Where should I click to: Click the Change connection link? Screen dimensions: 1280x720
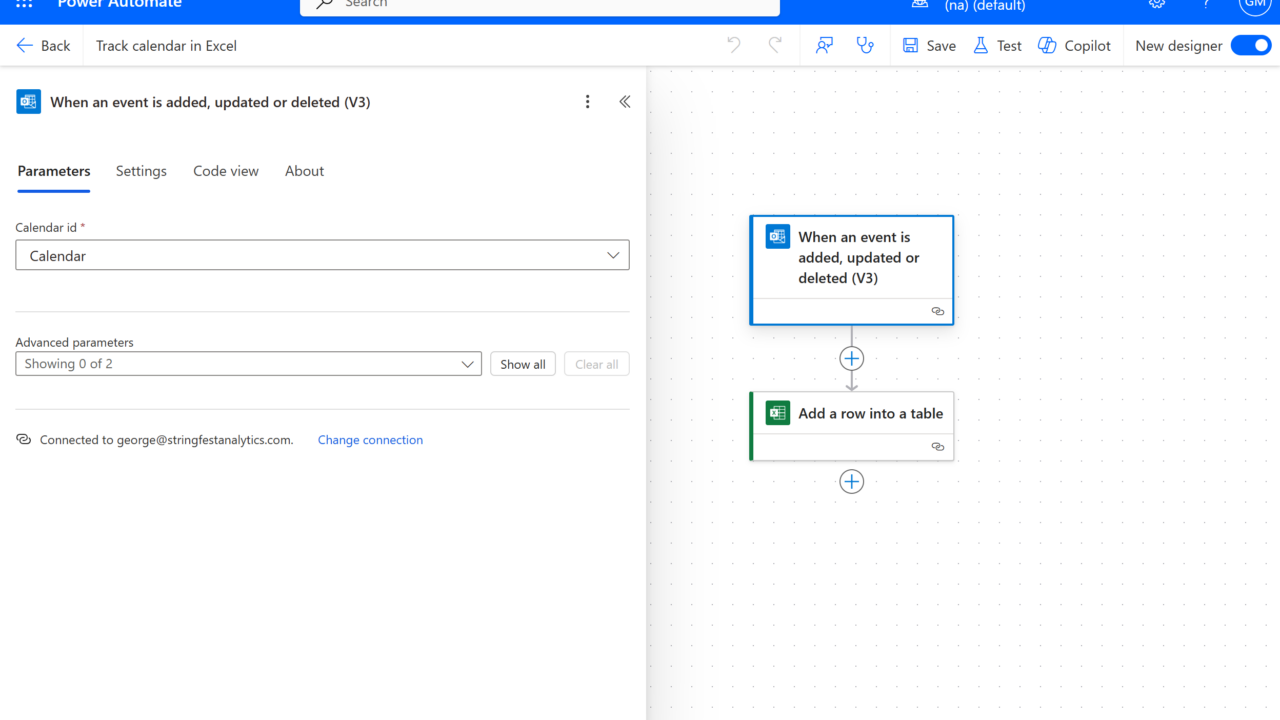click(x=370, y=440)
